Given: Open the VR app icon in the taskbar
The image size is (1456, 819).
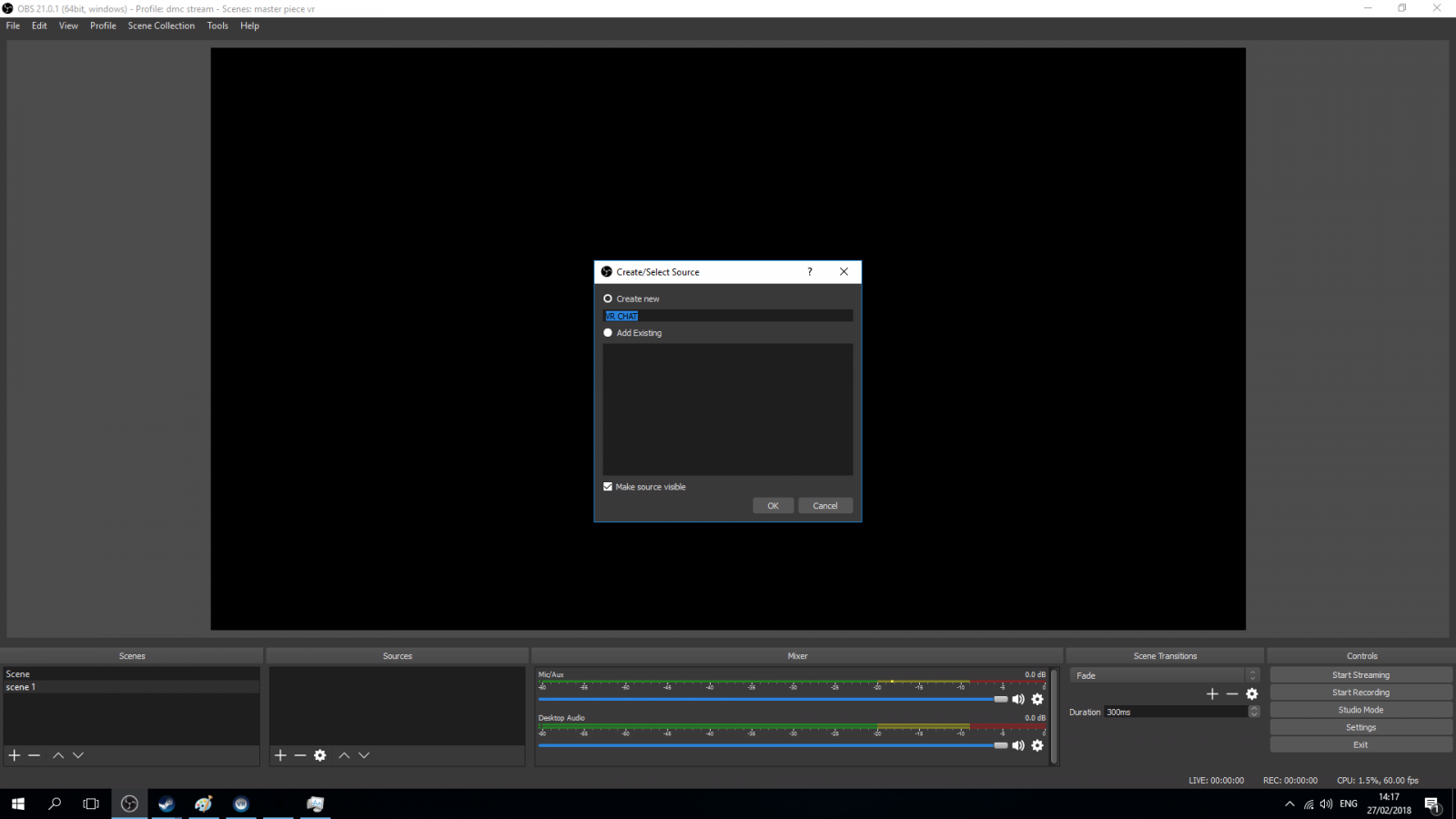Looking at the screenshot, I should pos(241,804).
